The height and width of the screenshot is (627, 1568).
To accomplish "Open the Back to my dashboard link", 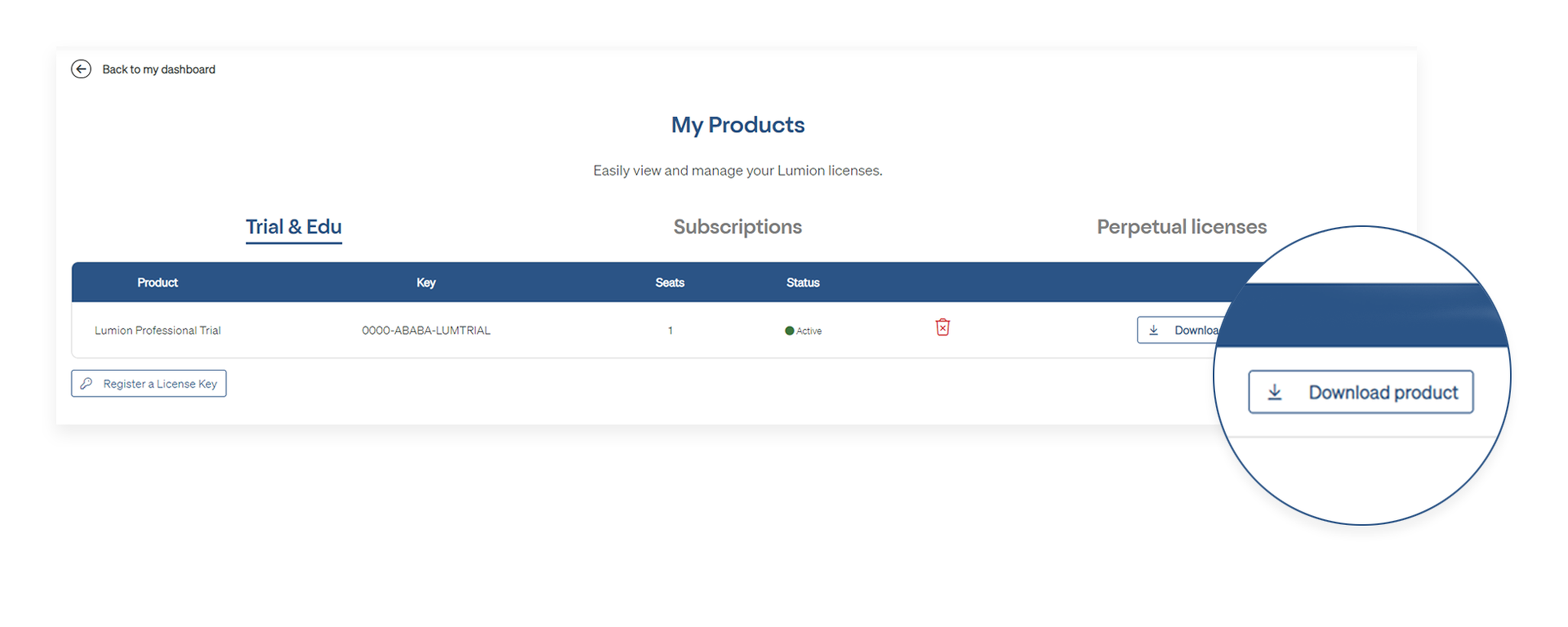I will 158,69.
